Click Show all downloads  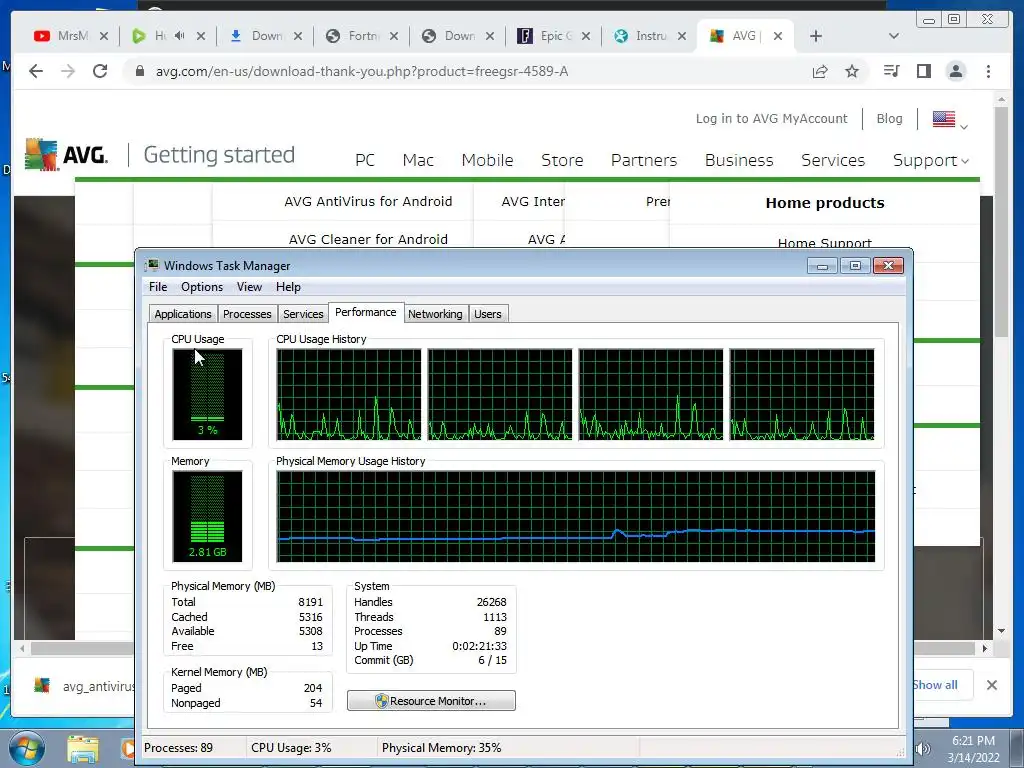point(935,685)
